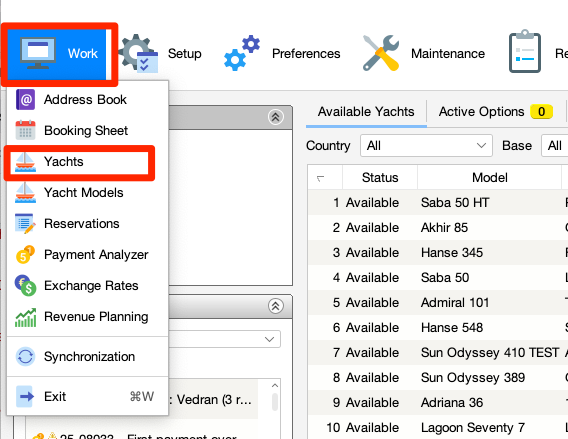Select row 3 Hanse 345
This screenshot has width=568, height=439.
pyautogui.click(x=438, y=252)
